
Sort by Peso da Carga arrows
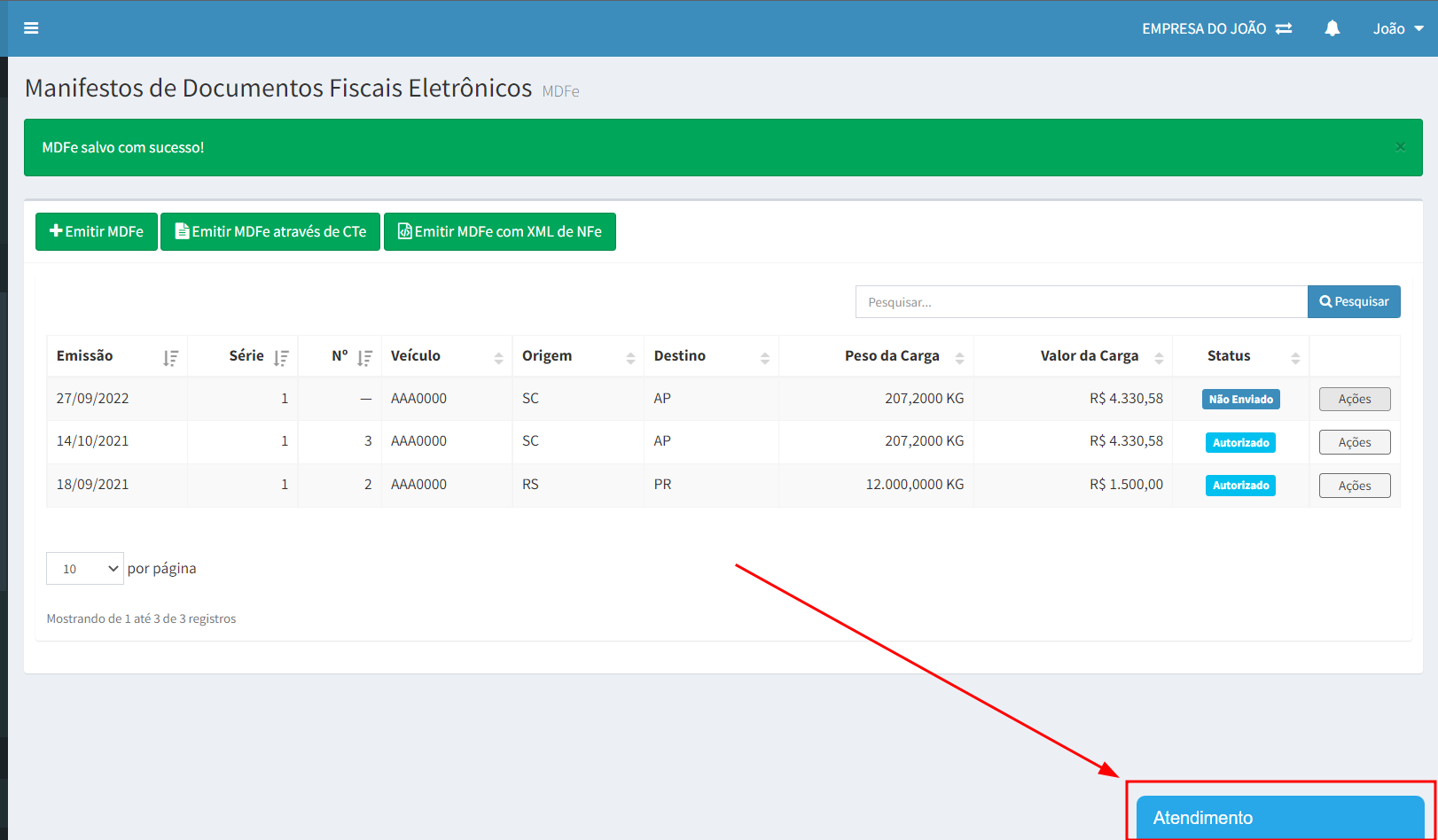(959, 358)
